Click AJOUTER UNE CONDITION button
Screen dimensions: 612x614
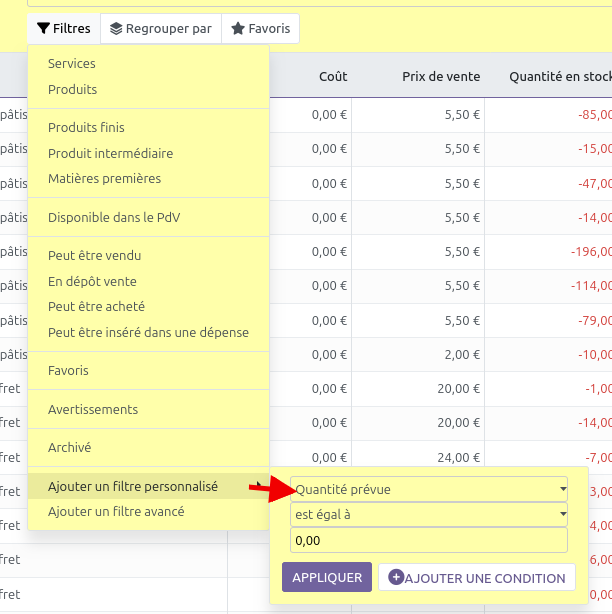pos(477,577)
